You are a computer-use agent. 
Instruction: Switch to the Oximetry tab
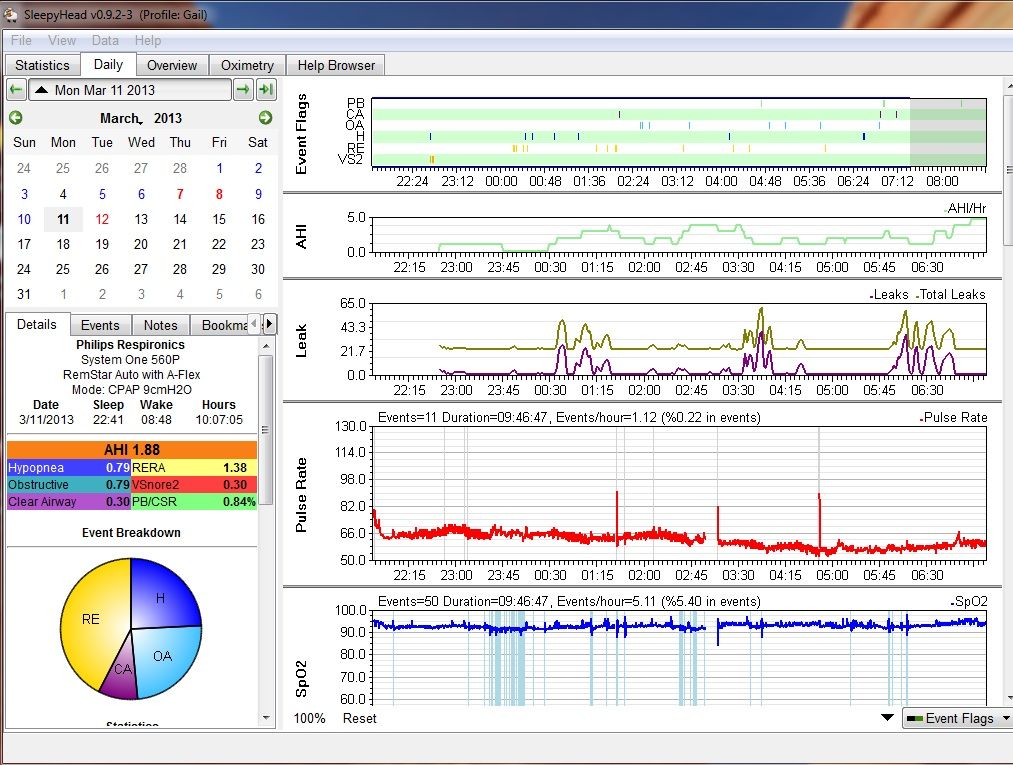point(247,65)
